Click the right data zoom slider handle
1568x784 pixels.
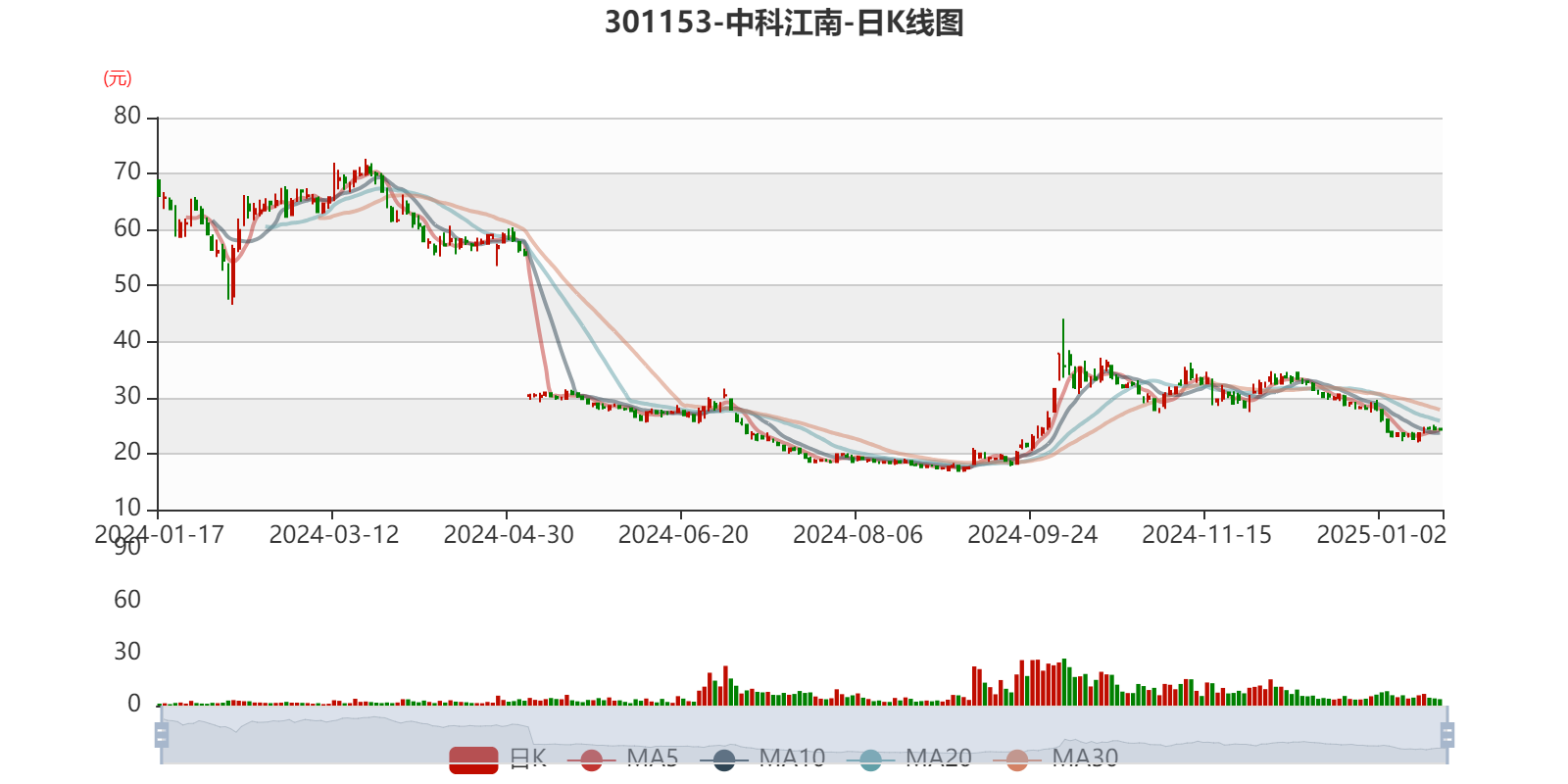tap(1447, 734)
